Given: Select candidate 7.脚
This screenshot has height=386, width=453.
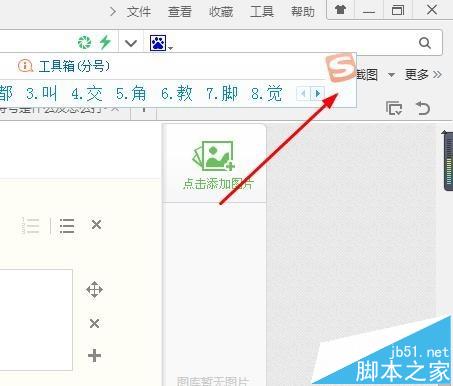Looking at the screenshot, I should point(222,93).
